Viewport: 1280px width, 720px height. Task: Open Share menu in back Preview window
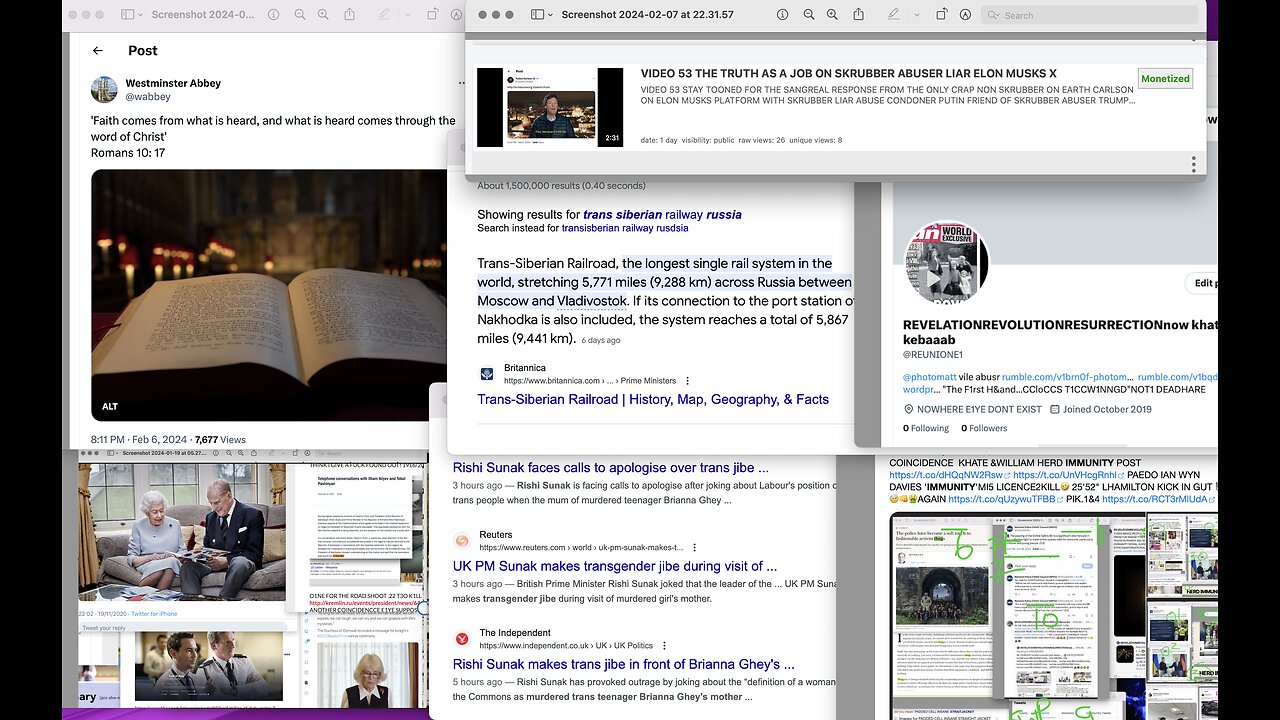point(349,15)
